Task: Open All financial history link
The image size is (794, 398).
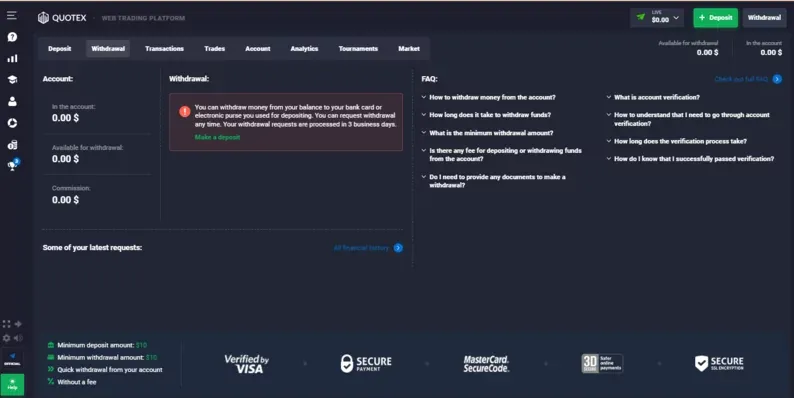Action: point(362,248)
